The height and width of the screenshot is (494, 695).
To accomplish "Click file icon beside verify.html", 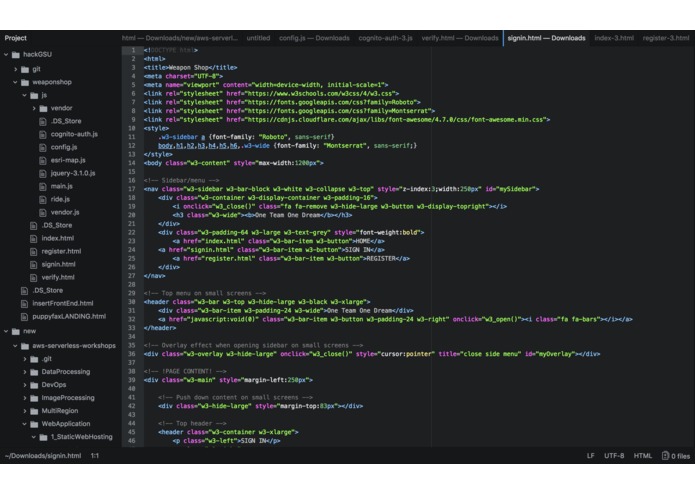I will (x=33, y=277).
